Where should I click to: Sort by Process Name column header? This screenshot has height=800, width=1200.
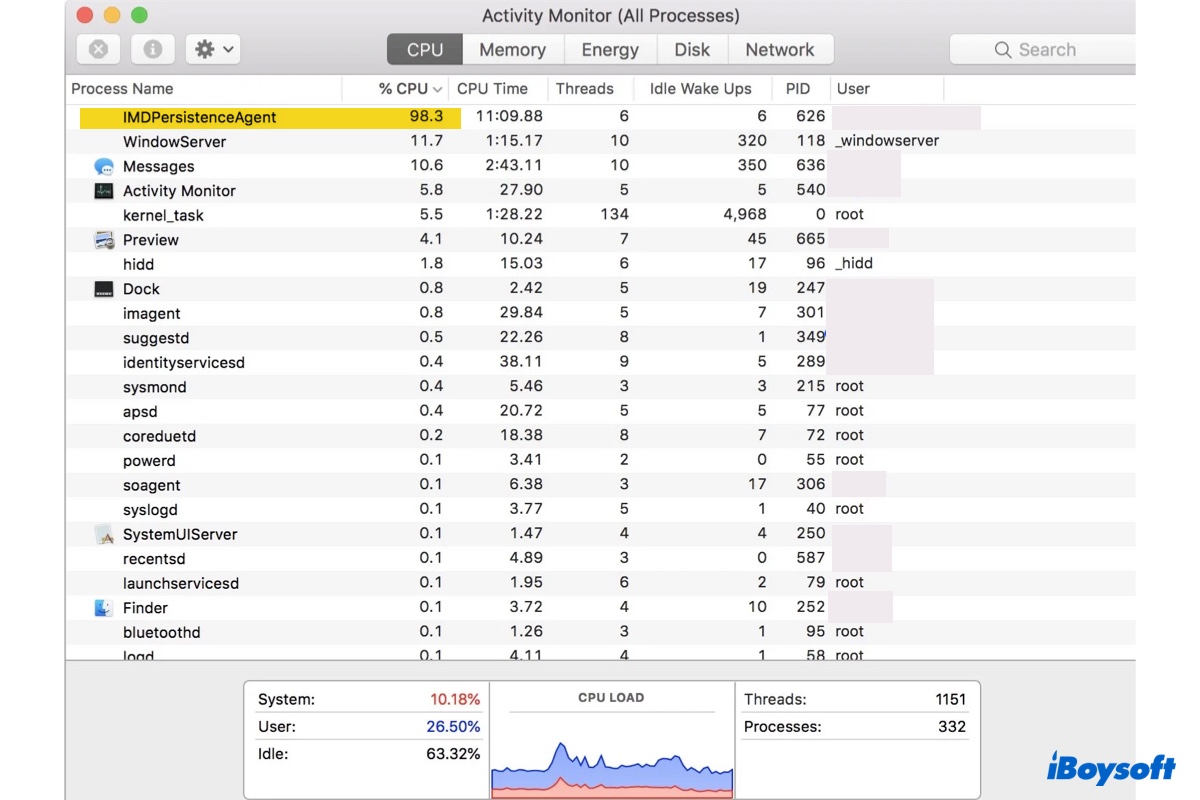pyautogui.click(x=122, y=88)
